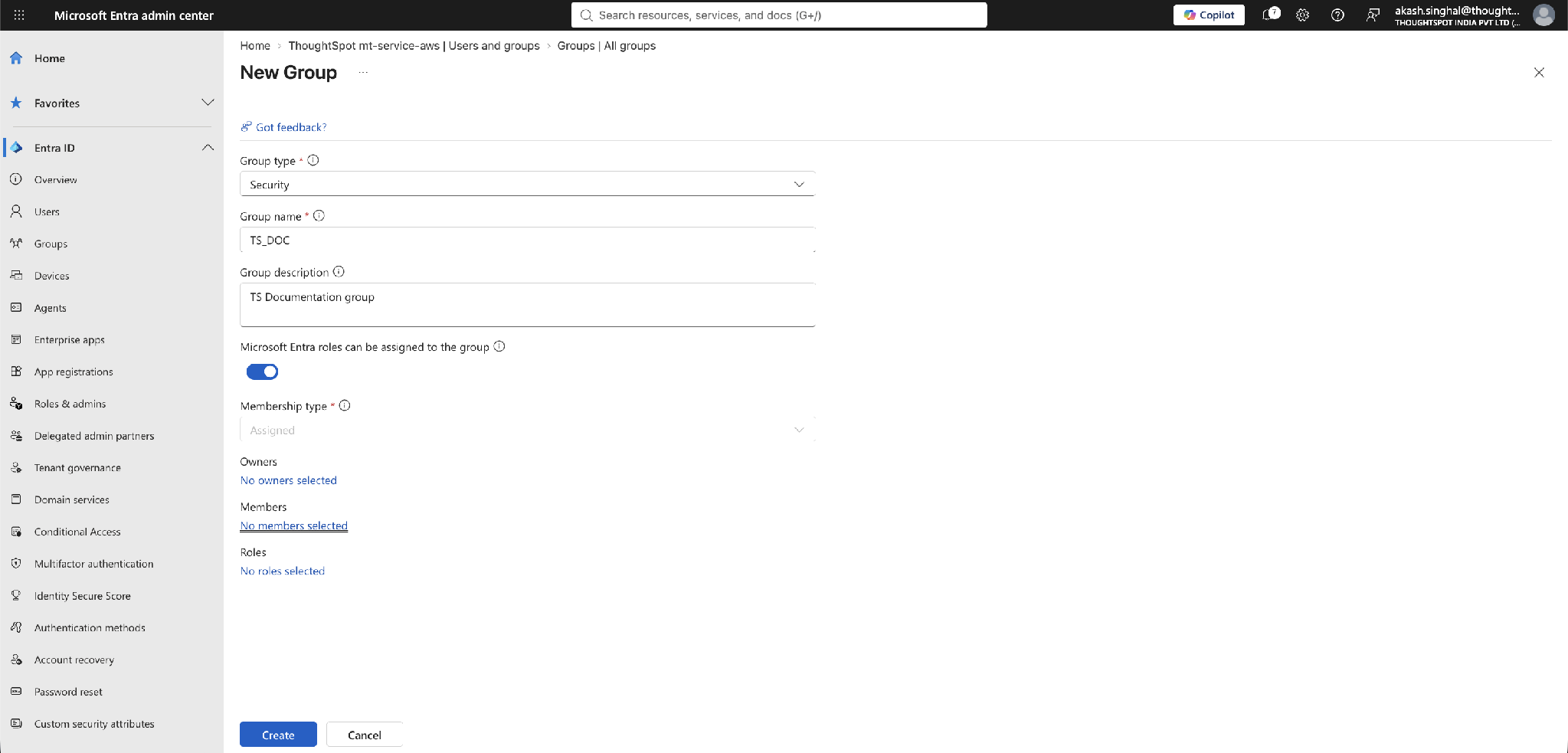1568x753 pixels.
Task: Click the Got feedback? link
Action: click(284, 127)
